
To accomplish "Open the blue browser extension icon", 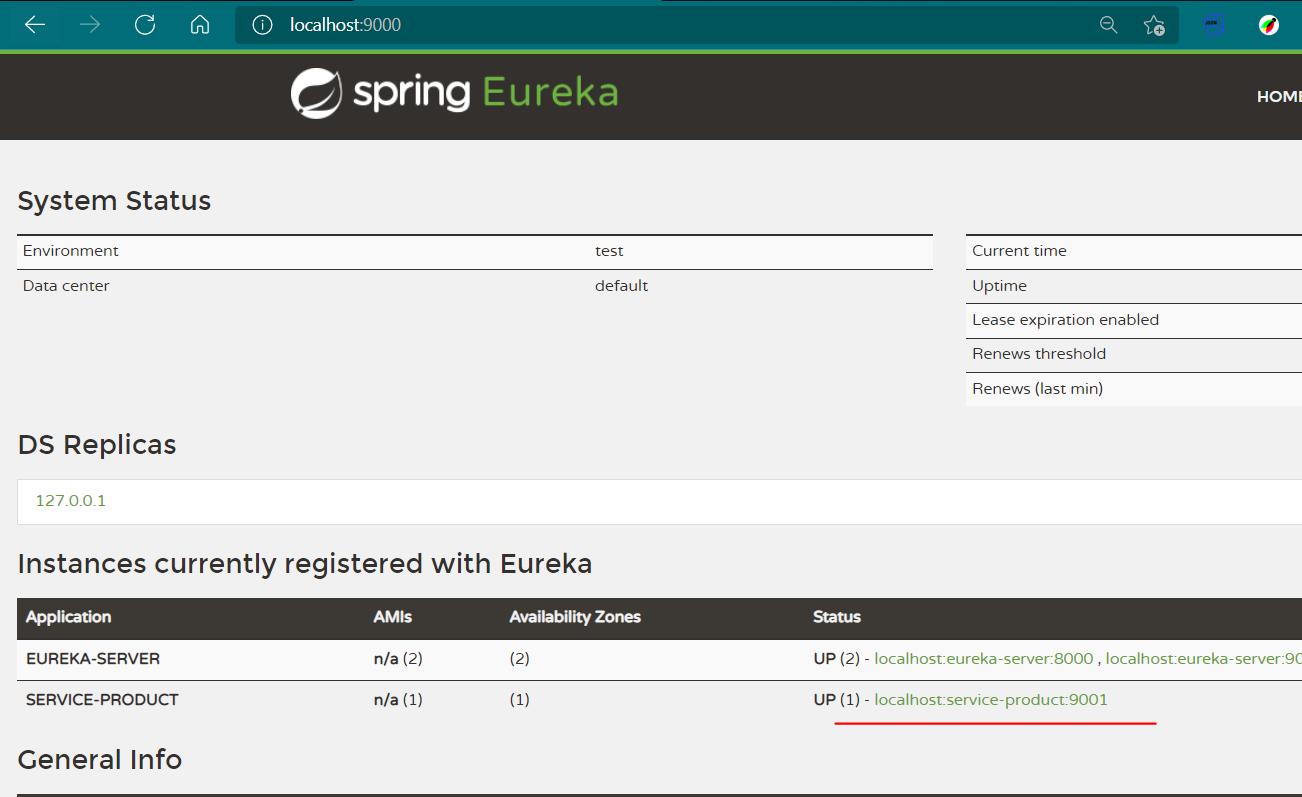I will coord(1214,26).
